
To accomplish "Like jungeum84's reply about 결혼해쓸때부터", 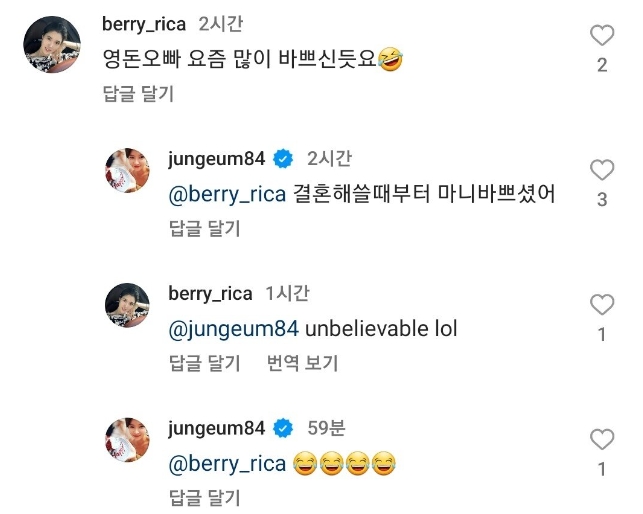I will tap(601, 170).
